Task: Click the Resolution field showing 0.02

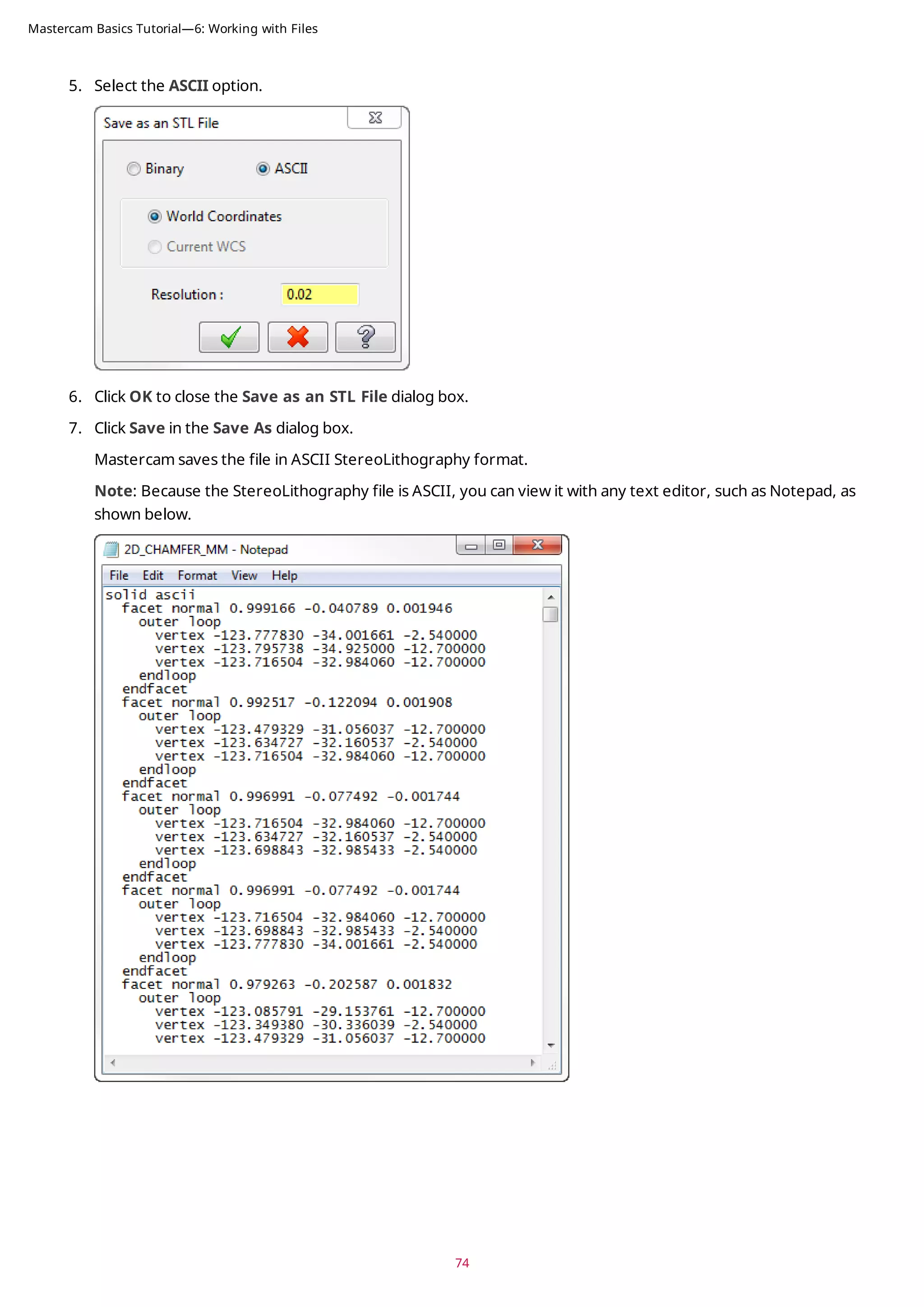Action: pyautogui.click(x=320, y=294)
